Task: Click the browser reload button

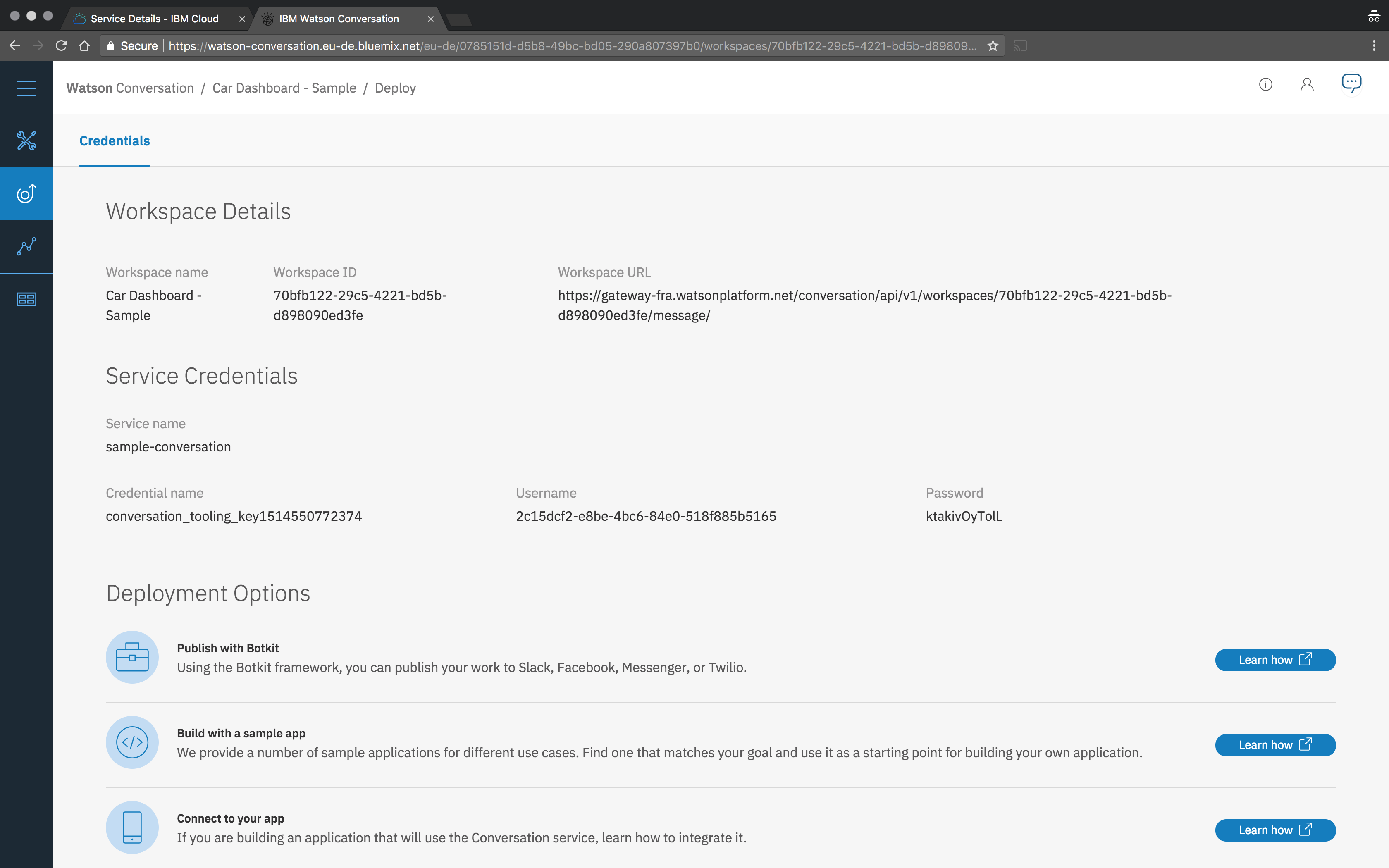Action: pyautogui.click(x=62, y=46)
